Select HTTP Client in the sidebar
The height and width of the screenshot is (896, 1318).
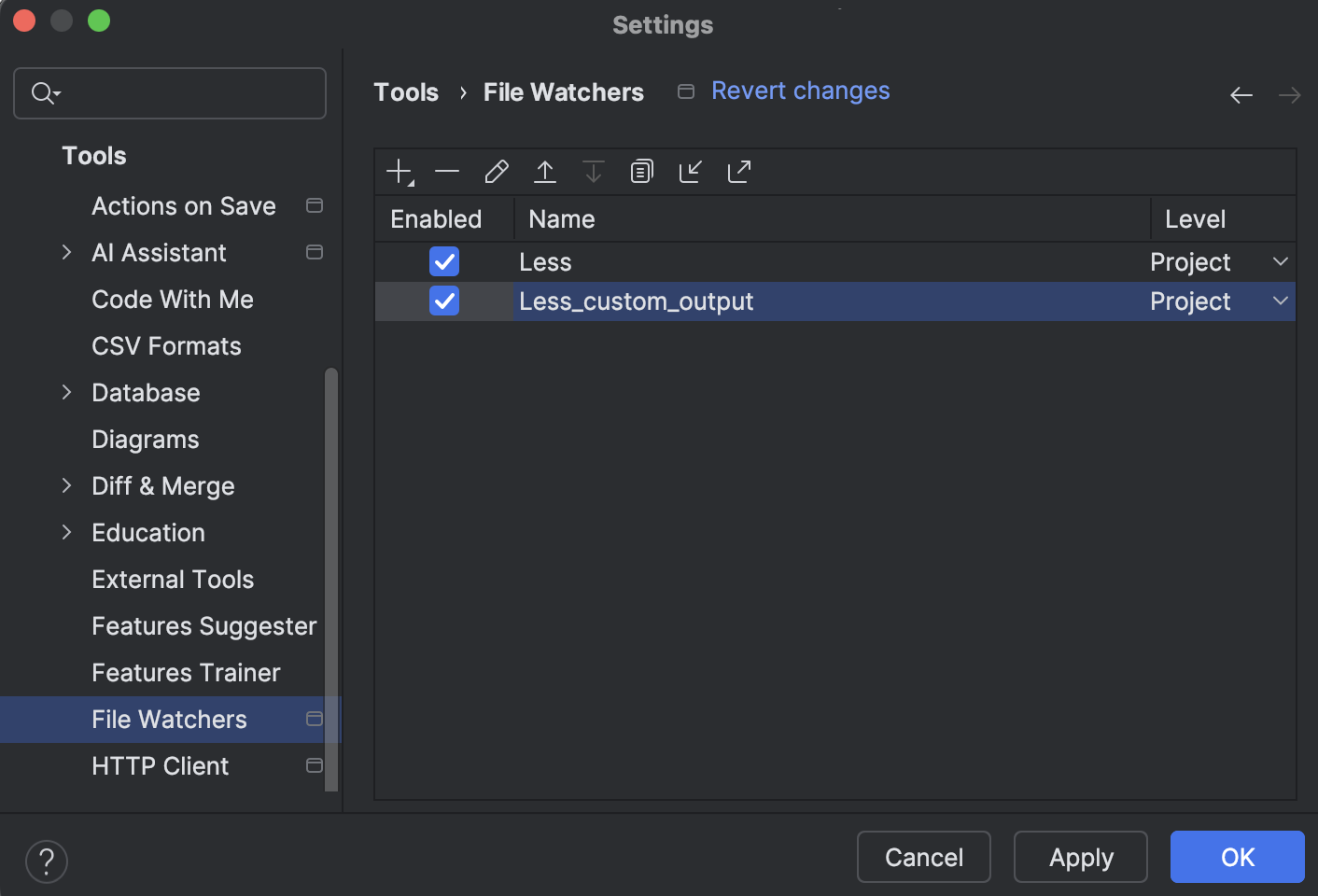(x=160, y=765)
